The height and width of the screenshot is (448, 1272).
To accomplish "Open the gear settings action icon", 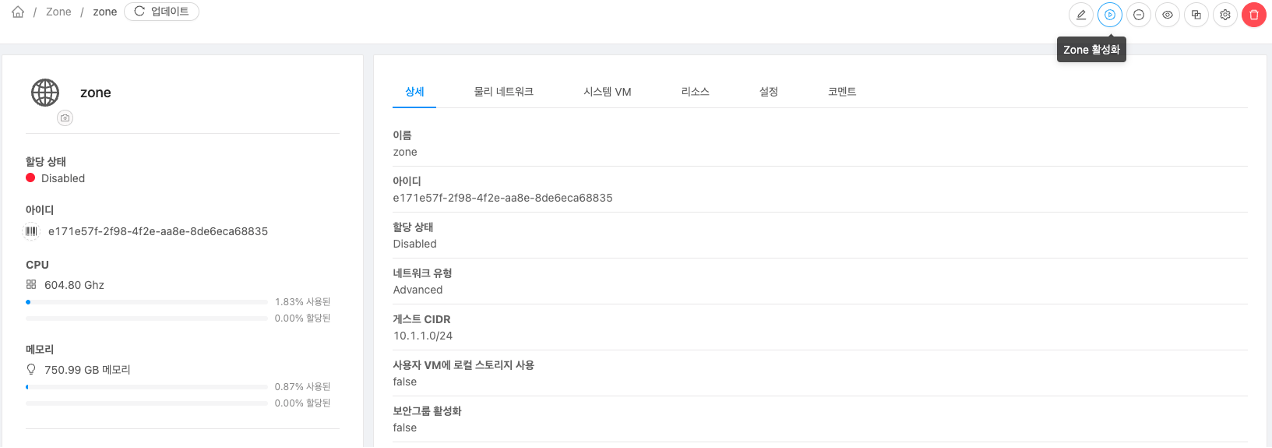I will [1225, 15].
